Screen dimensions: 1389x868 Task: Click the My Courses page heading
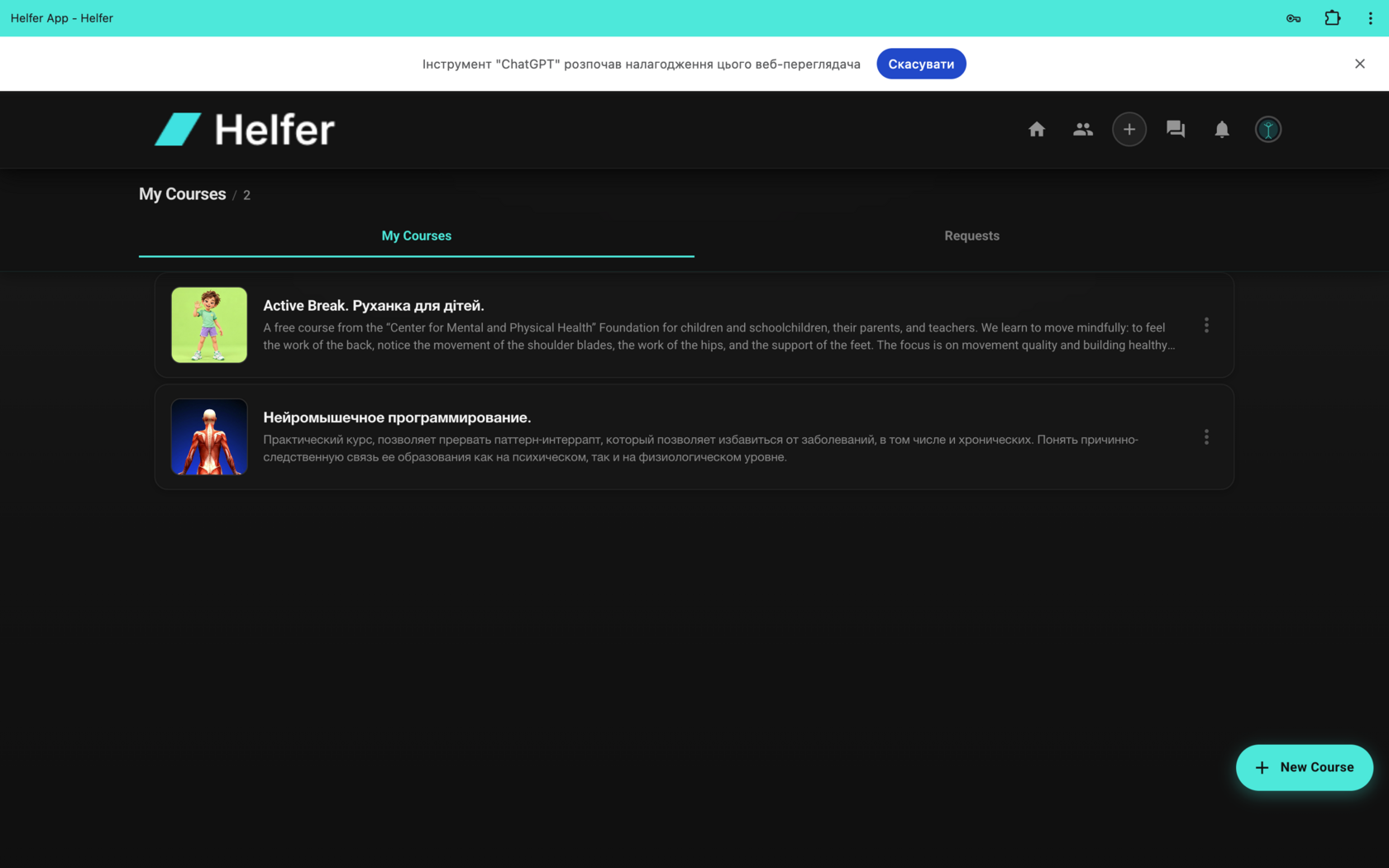(182, 194)
